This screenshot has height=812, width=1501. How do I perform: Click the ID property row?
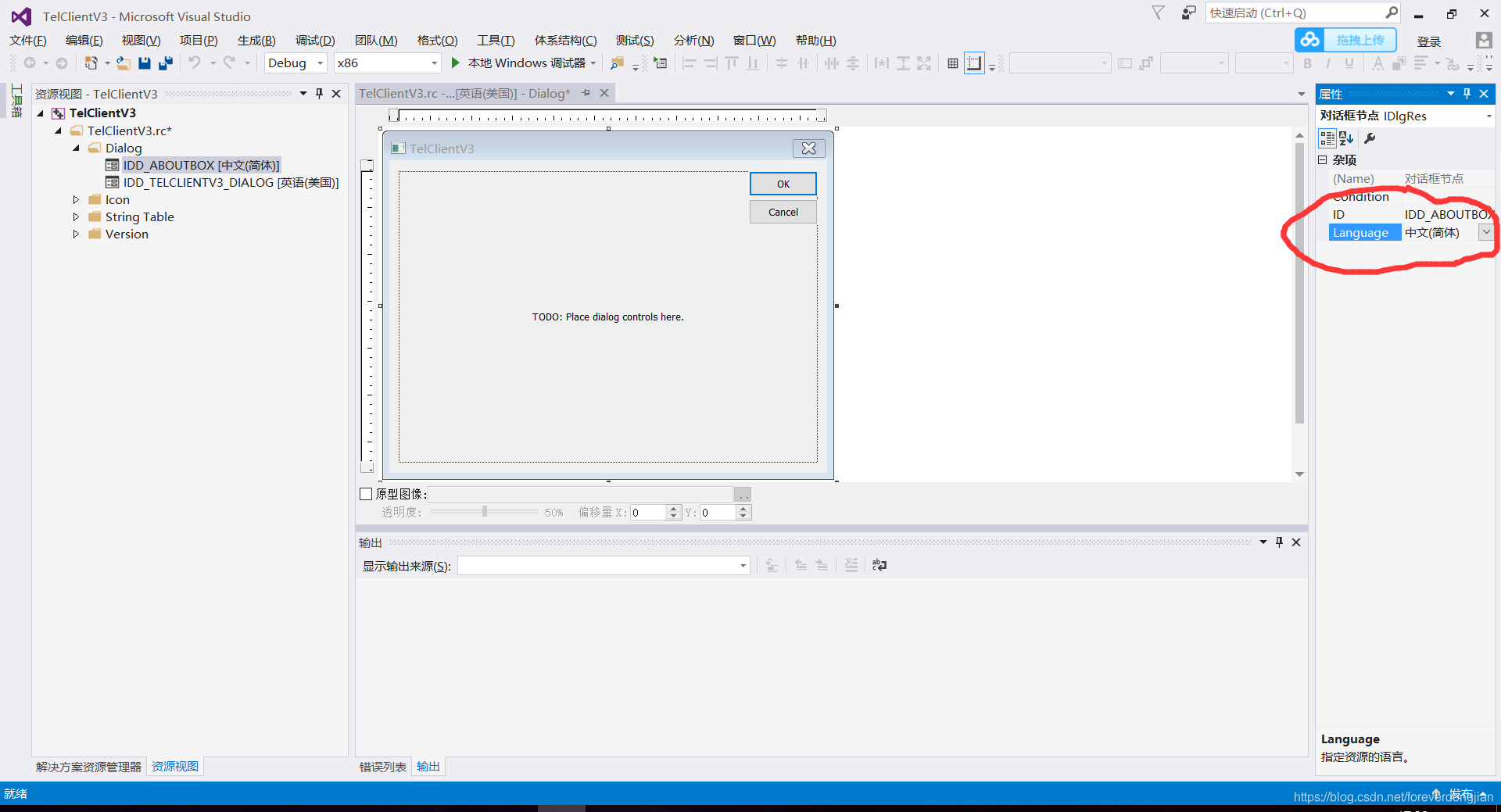point(1412,214)
